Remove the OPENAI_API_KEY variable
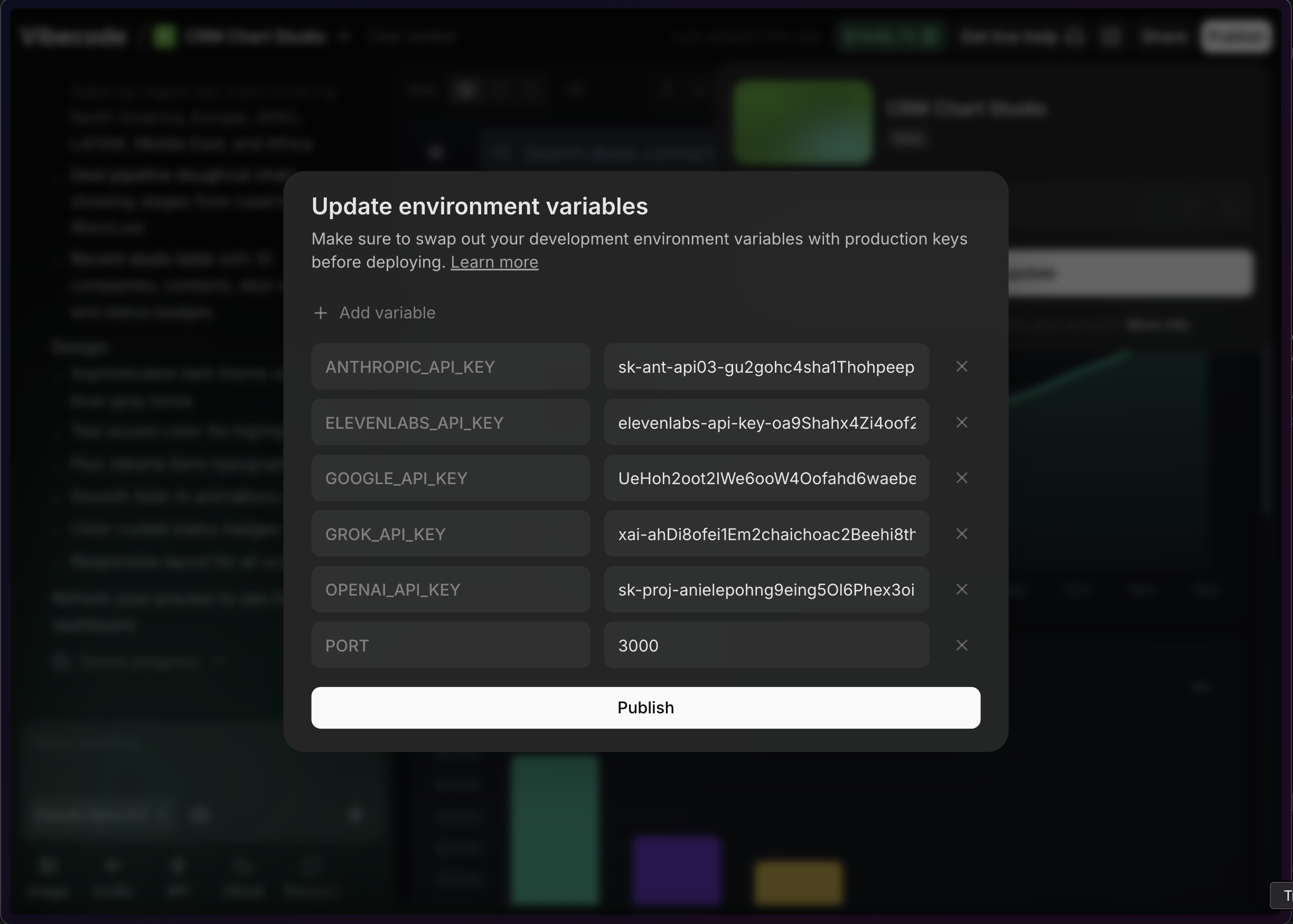This screenshot has width=1293, height=924. pos(961,589)
